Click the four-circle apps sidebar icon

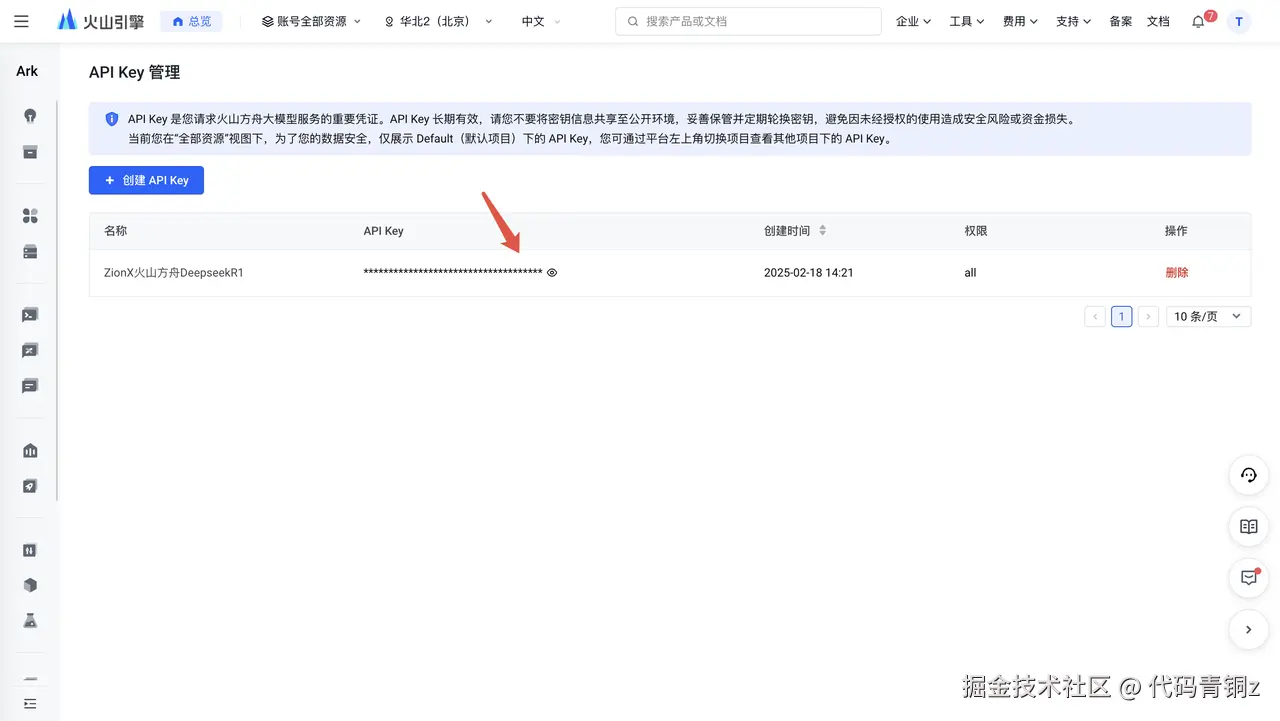point(30,216)
